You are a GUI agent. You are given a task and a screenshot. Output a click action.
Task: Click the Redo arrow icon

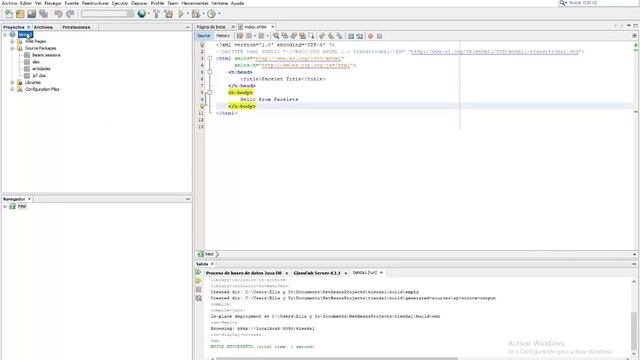click(70, 14)
